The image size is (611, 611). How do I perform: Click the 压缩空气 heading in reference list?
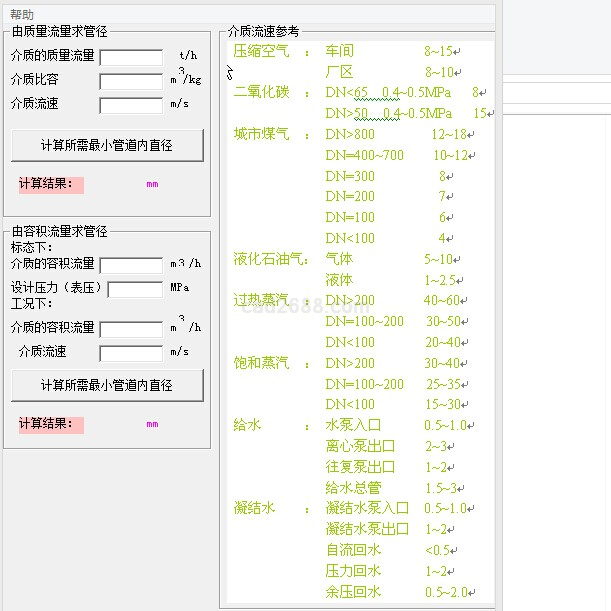coord(261,51)
